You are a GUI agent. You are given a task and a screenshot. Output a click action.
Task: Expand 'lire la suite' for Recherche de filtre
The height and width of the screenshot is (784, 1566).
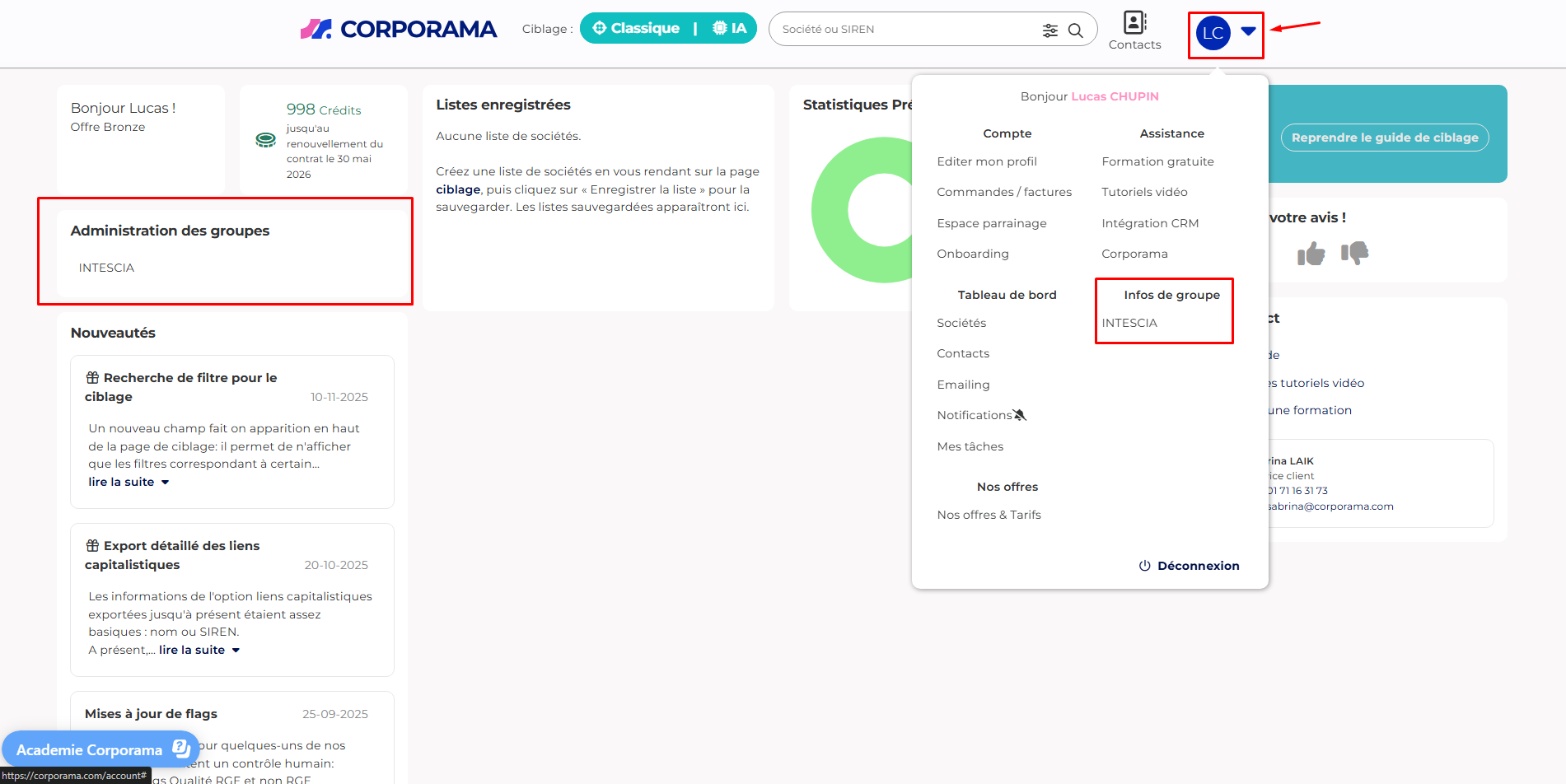click(129, 482)
